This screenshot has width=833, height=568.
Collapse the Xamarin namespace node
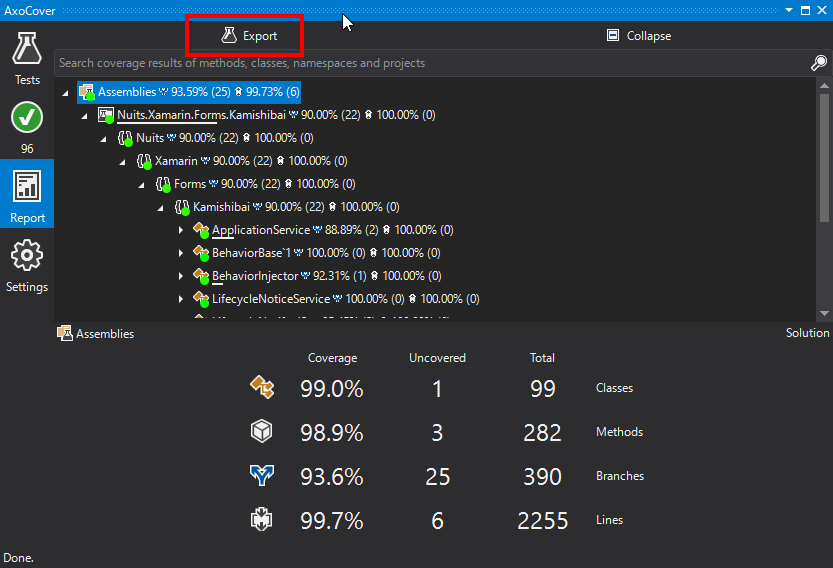(x=123, y=162)
